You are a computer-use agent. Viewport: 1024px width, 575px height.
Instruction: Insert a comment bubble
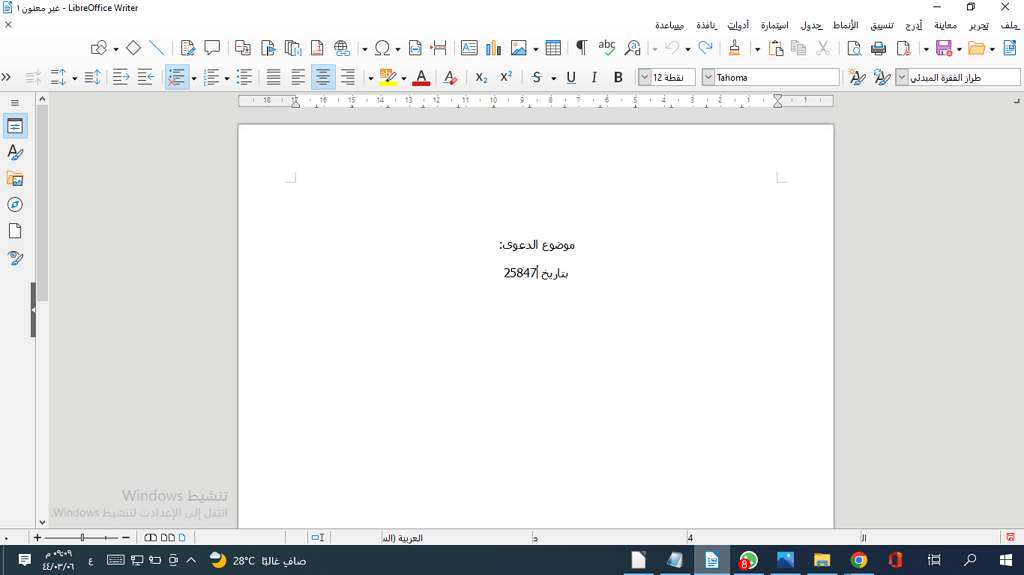pyautogui.click(x=212, y=48)
